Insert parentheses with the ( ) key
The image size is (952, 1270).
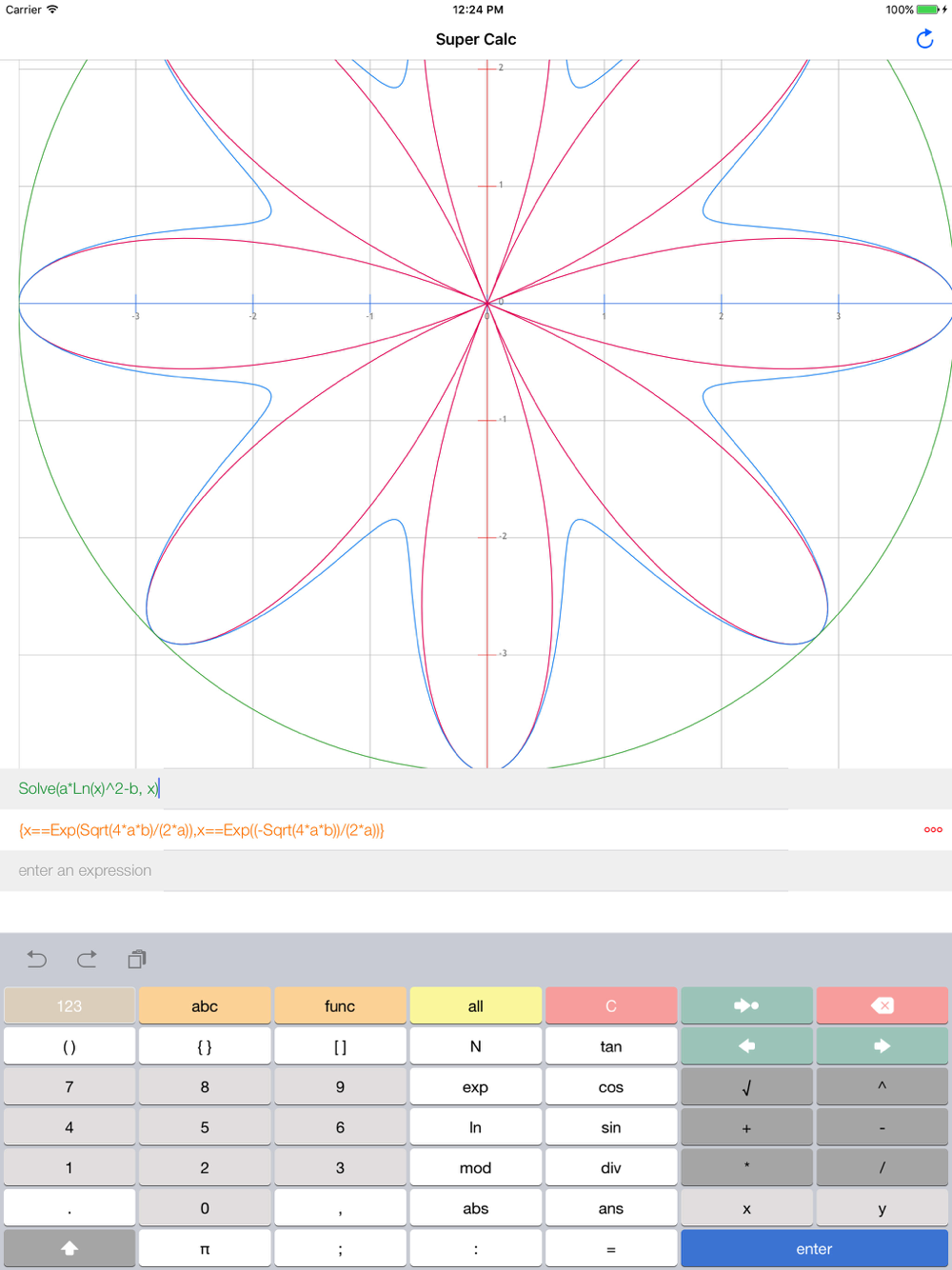[69, 1046]
